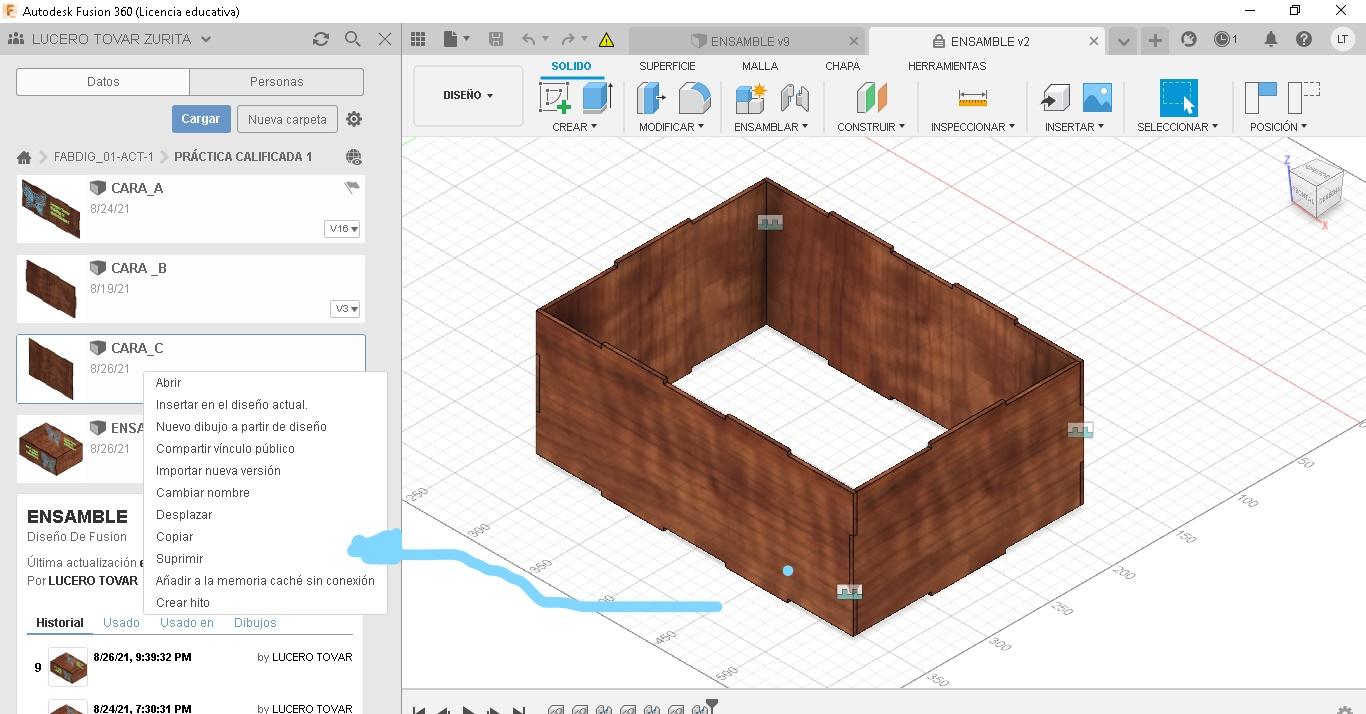Go to the home icon in the breadcrumb
Screen dimensions: 1366x714
point(24,157)
